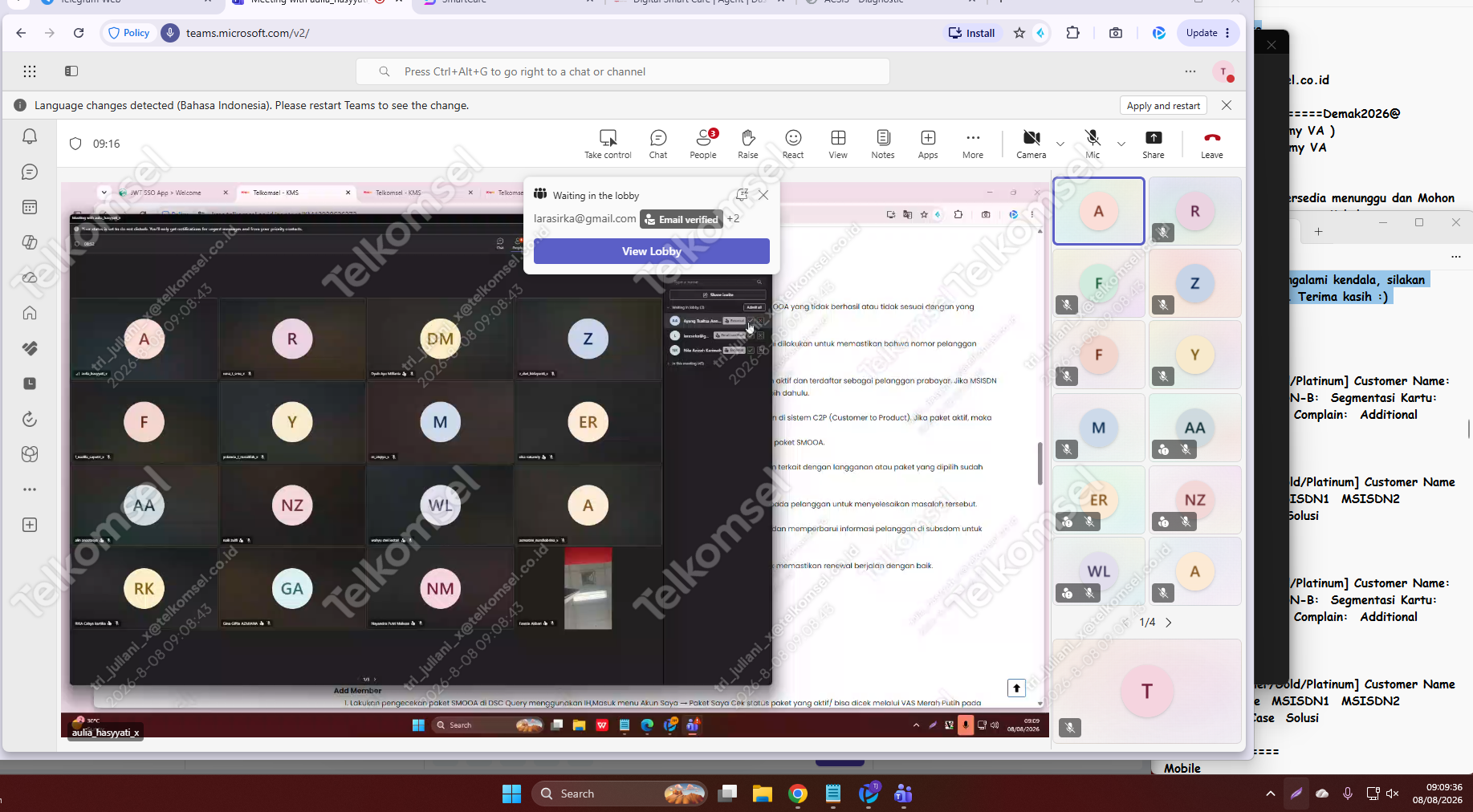The image size is (1473, 812).
Task: Show hidden icons in the system tray
Action: 1270,794
